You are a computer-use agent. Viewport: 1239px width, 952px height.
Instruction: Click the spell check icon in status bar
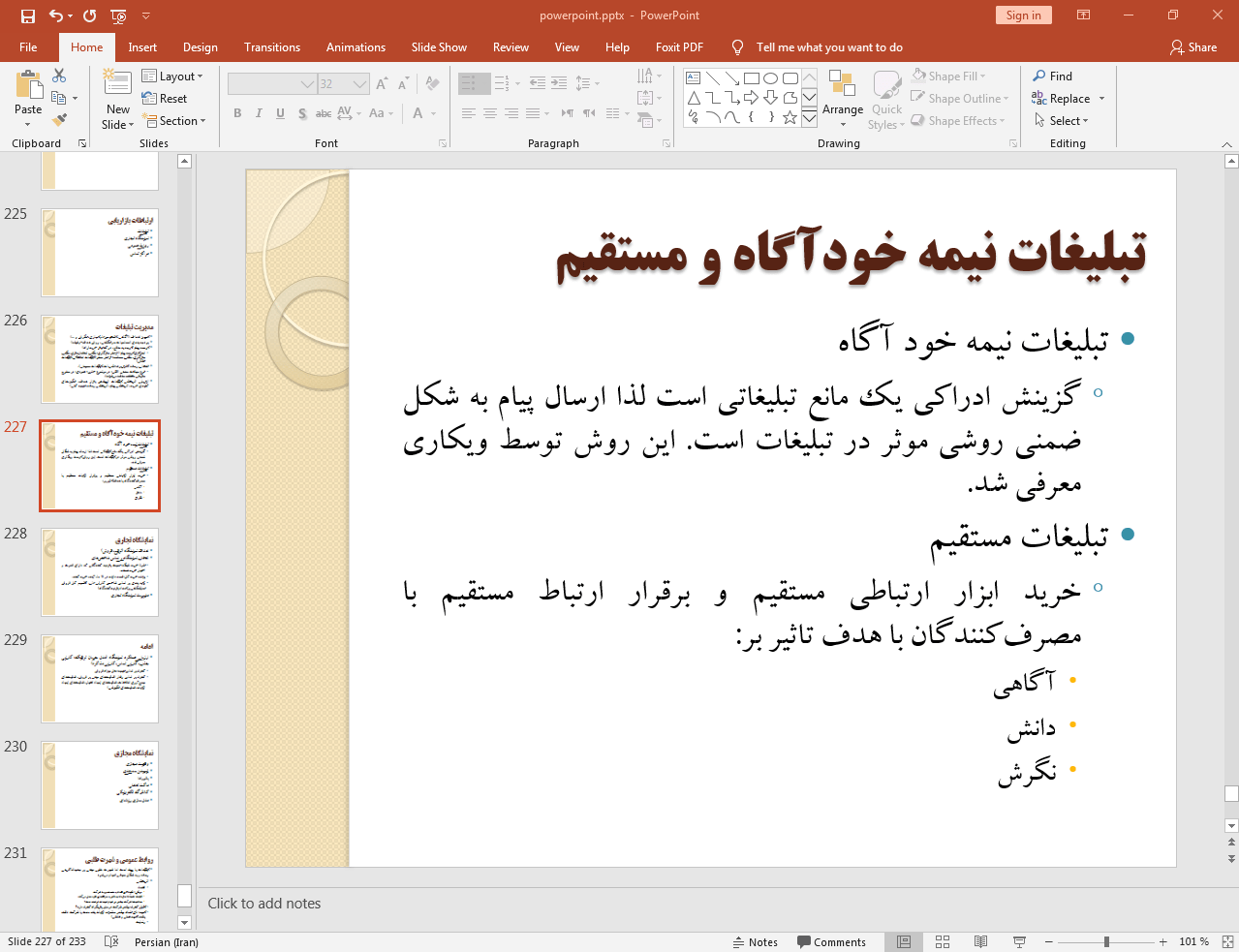pyautogui.click(x=111, y=941)
